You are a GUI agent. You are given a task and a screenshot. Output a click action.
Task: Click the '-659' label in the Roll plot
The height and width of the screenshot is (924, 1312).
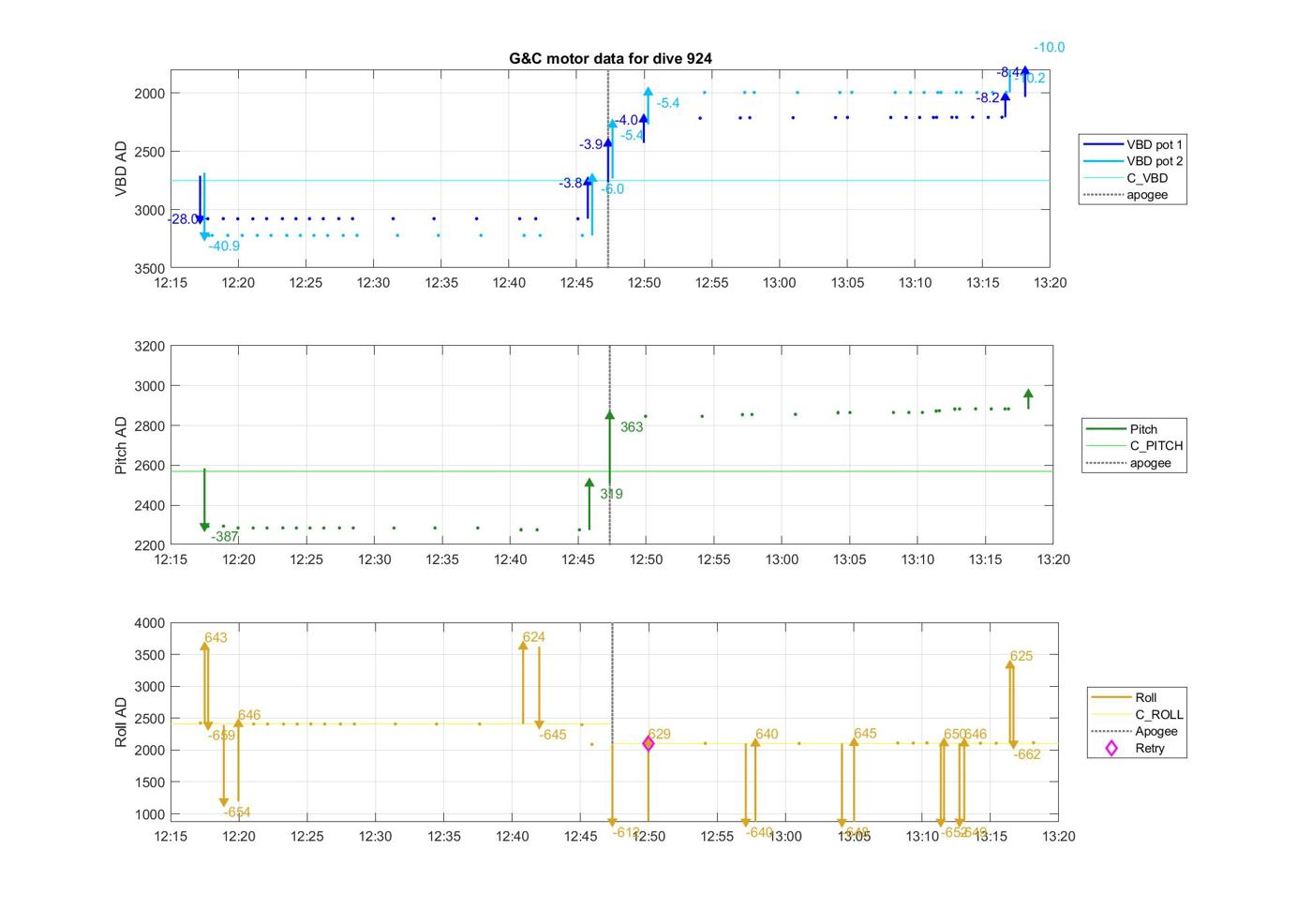[x=222, y=737]
